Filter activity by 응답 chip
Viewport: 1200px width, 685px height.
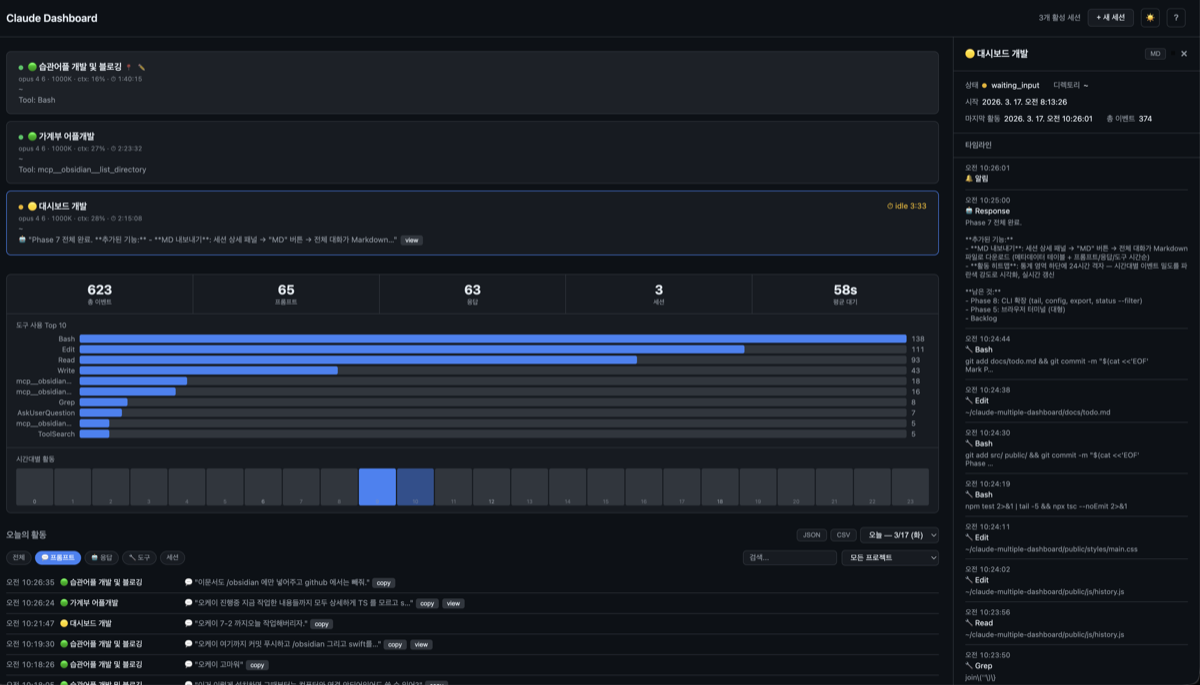100,558
